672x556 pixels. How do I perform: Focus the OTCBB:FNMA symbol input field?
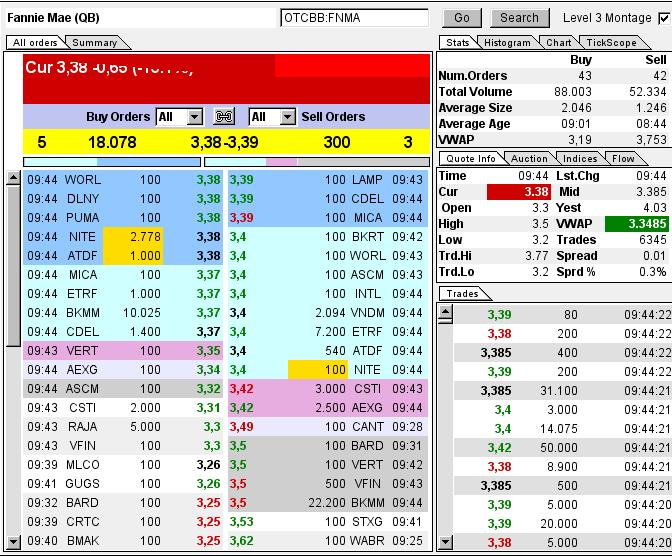tap(354, 18)
